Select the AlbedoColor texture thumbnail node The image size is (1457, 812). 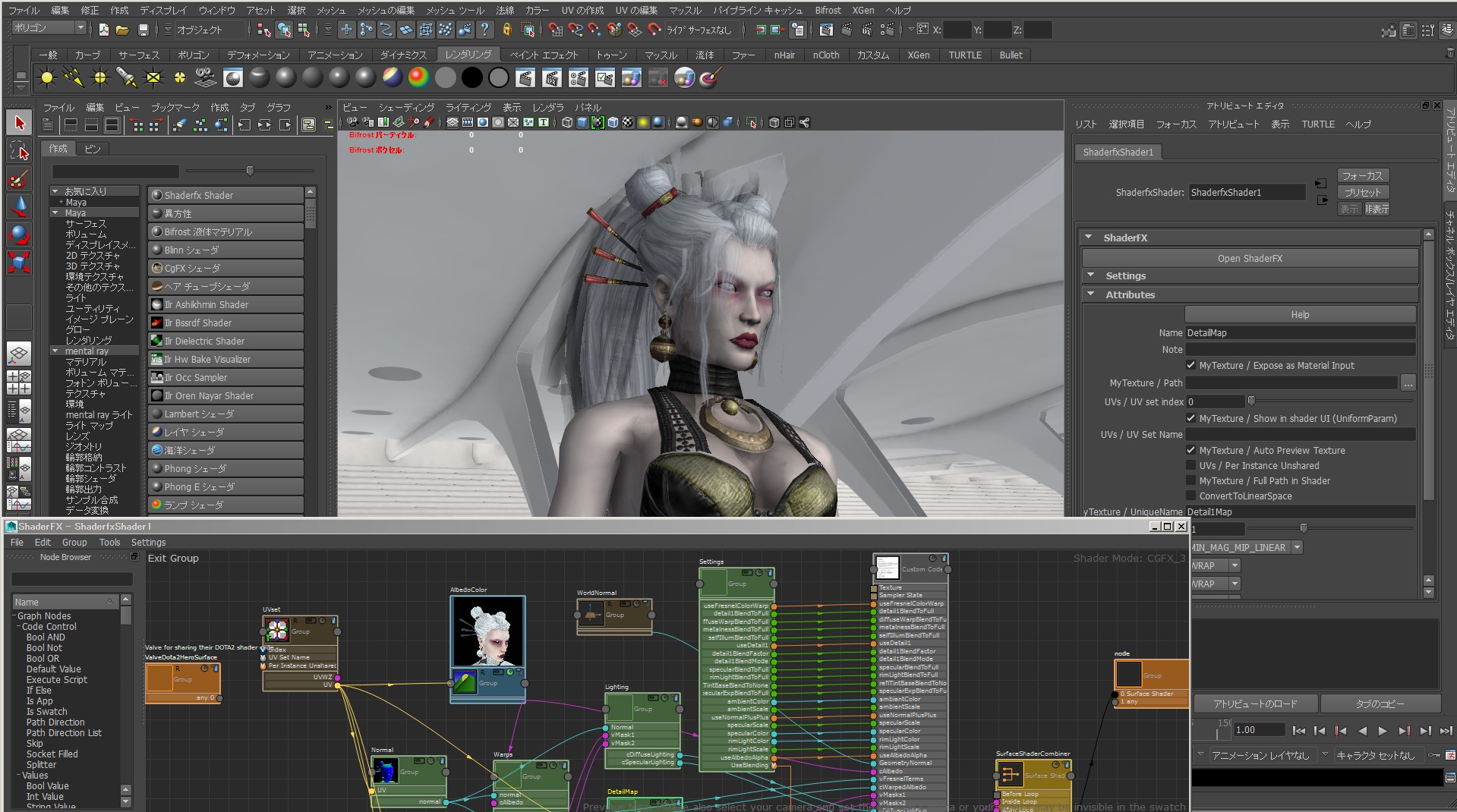487,631
